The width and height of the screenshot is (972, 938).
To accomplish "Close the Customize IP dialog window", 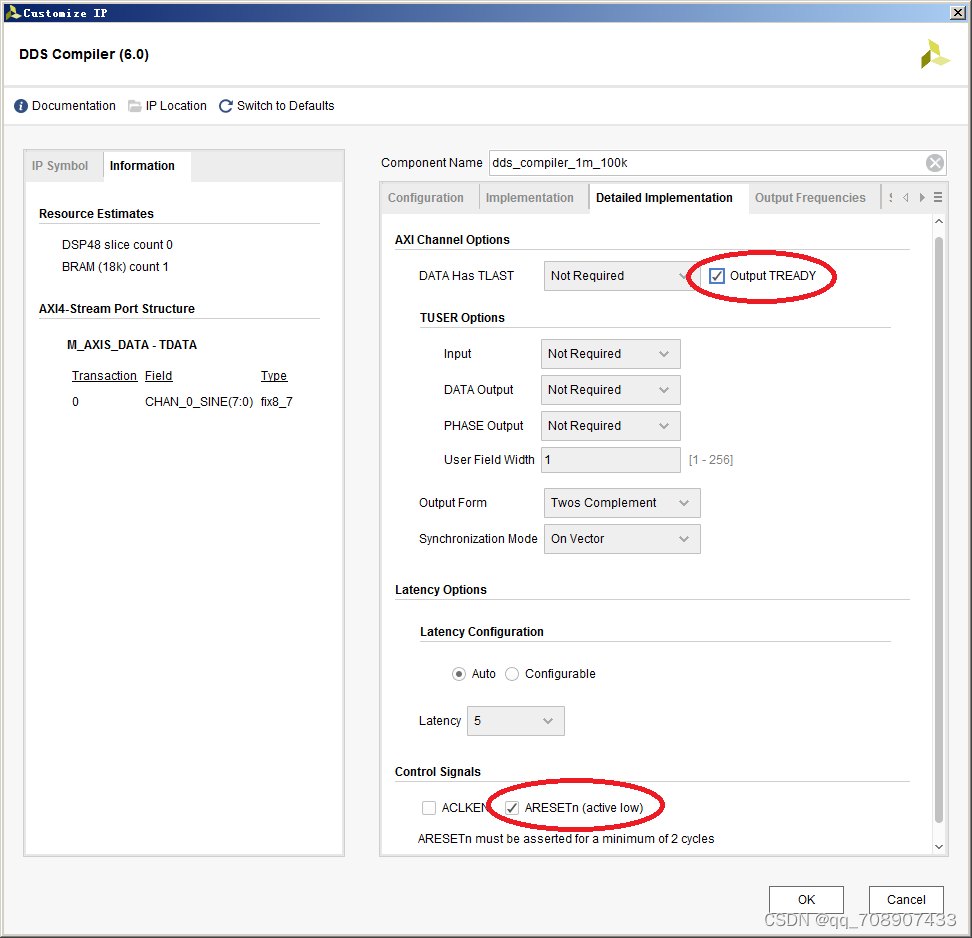I will (x=957, y=12).
